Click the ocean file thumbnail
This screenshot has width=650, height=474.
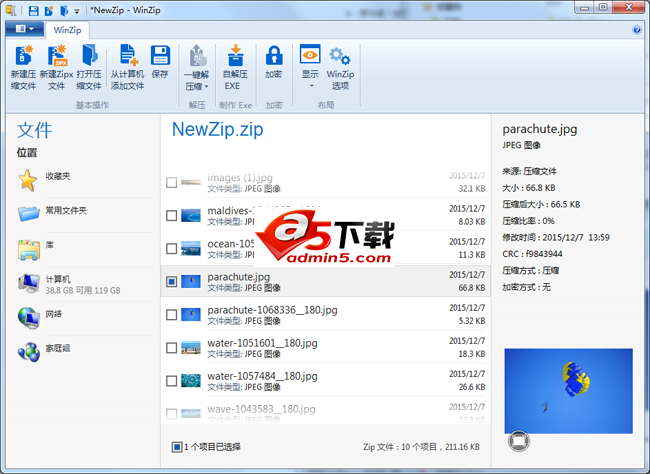[191, 248]
